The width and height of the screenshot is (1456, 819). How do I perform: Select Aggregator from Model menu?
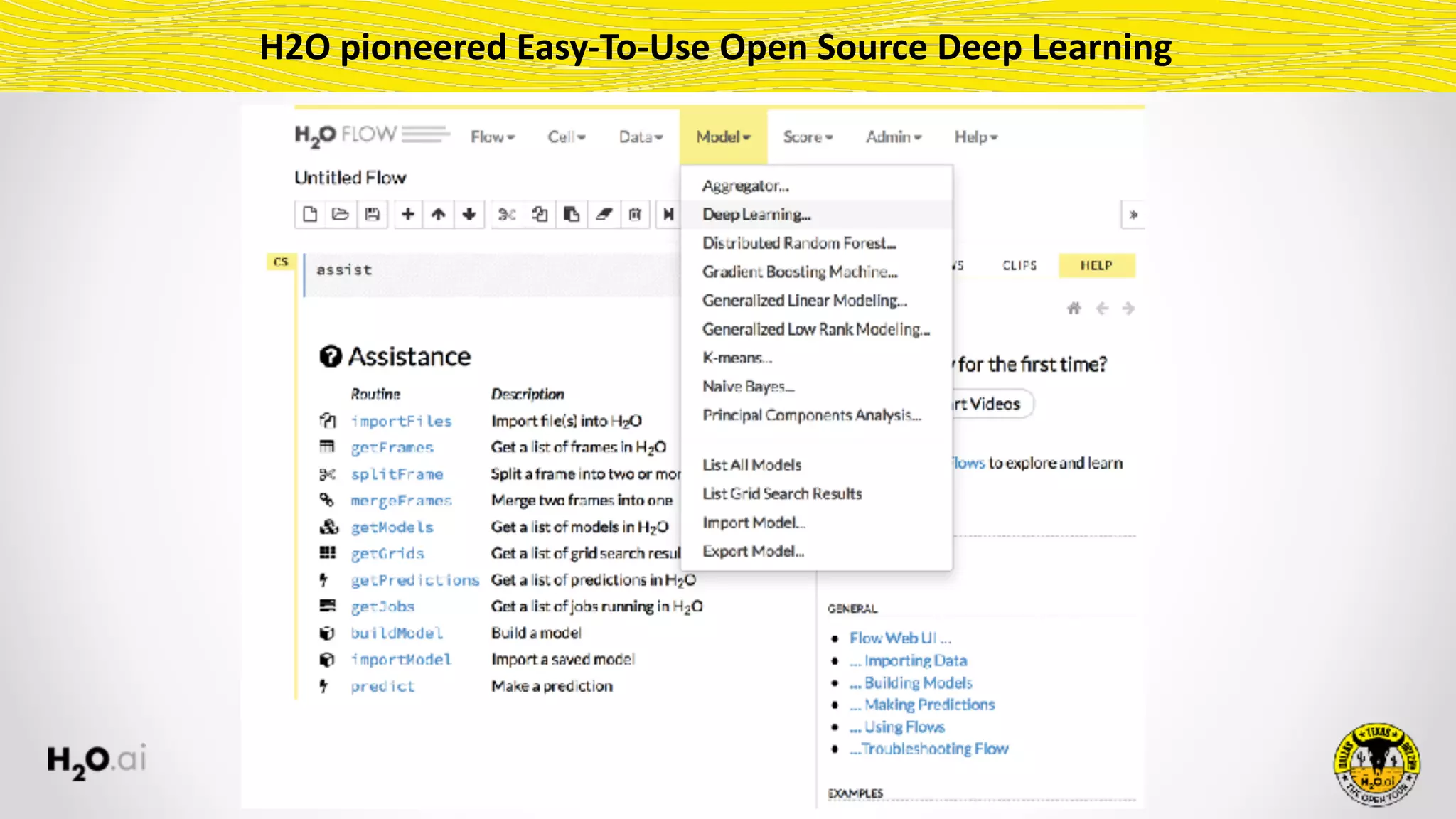(x=816, y=186)
